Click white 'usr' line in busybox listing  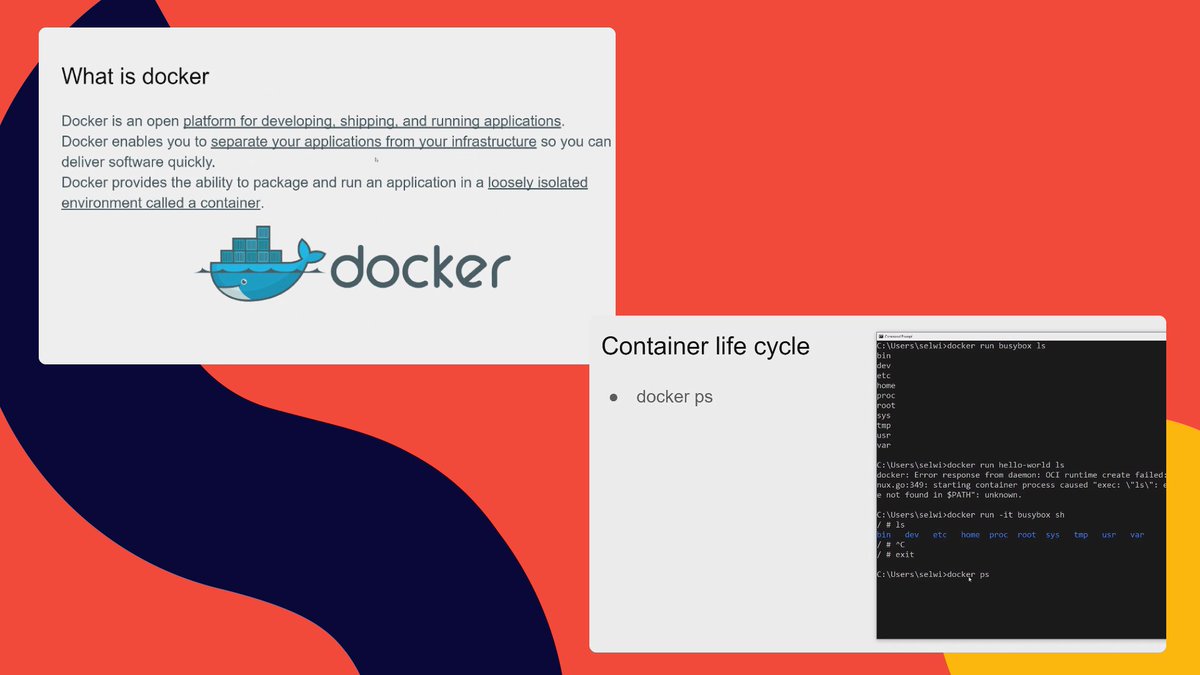point(883,435)
